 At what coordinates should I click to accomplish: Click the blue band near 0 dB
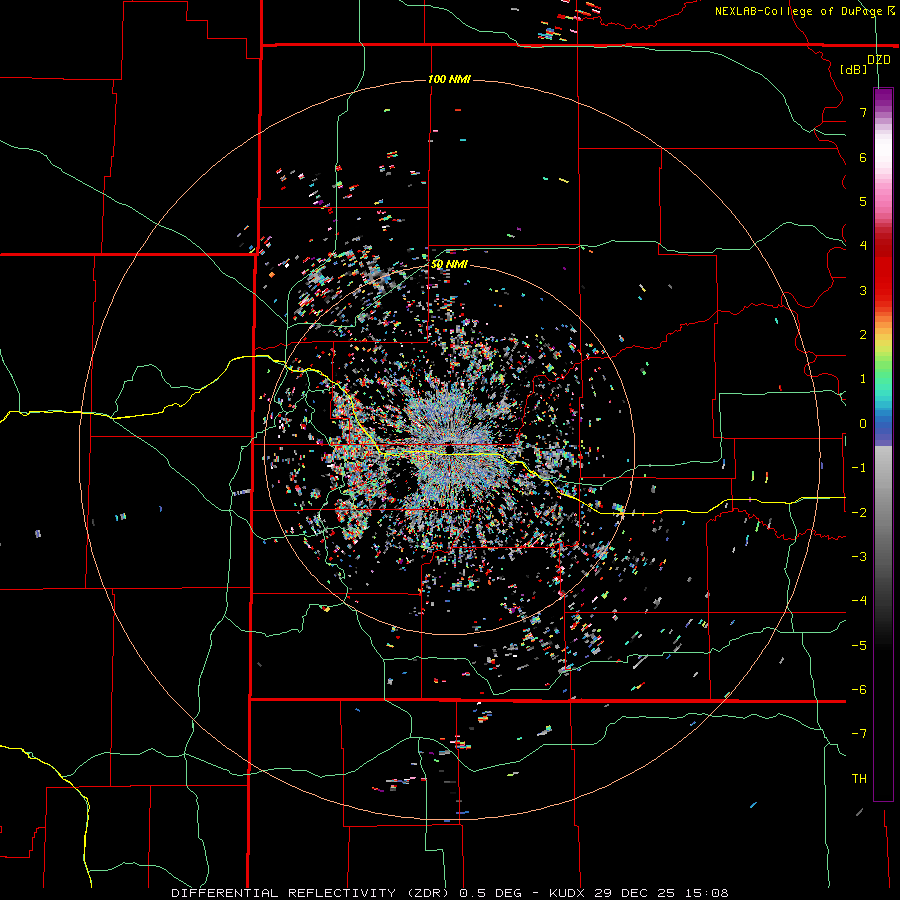click(883, 424)
